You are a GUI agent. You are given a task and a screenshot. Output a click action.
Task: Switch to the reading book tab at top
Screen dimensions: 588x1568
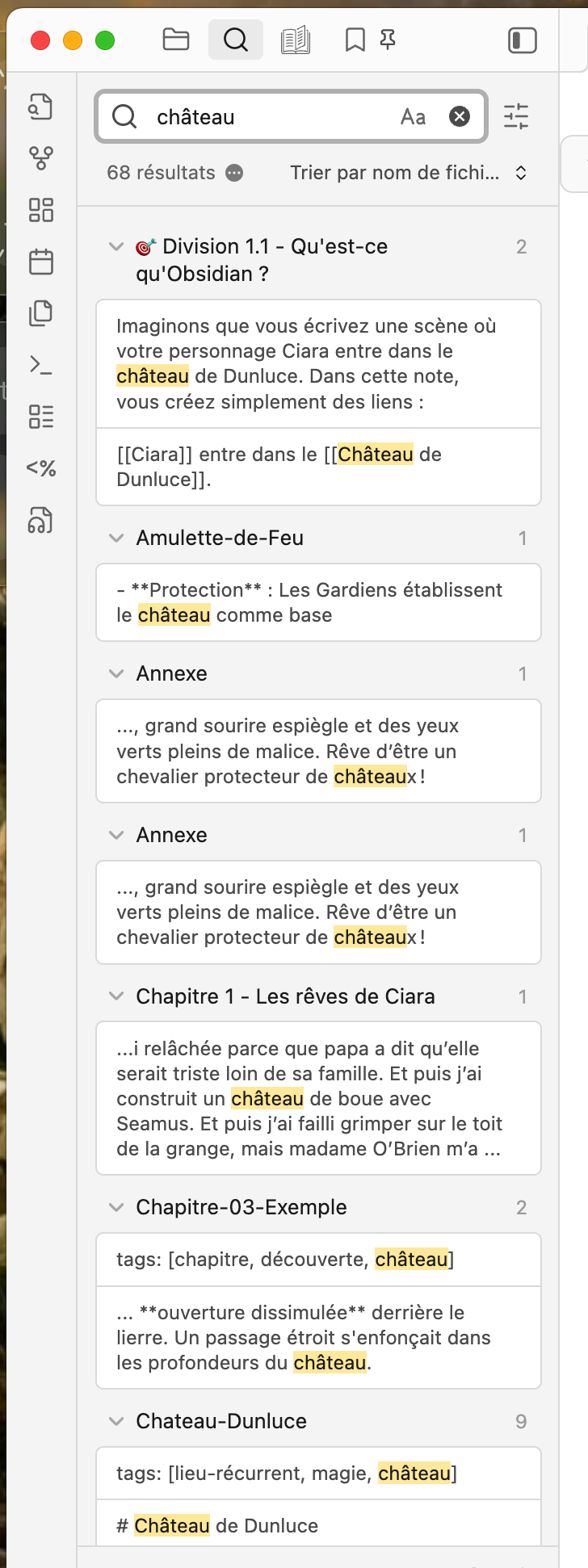tap(296, 39)
